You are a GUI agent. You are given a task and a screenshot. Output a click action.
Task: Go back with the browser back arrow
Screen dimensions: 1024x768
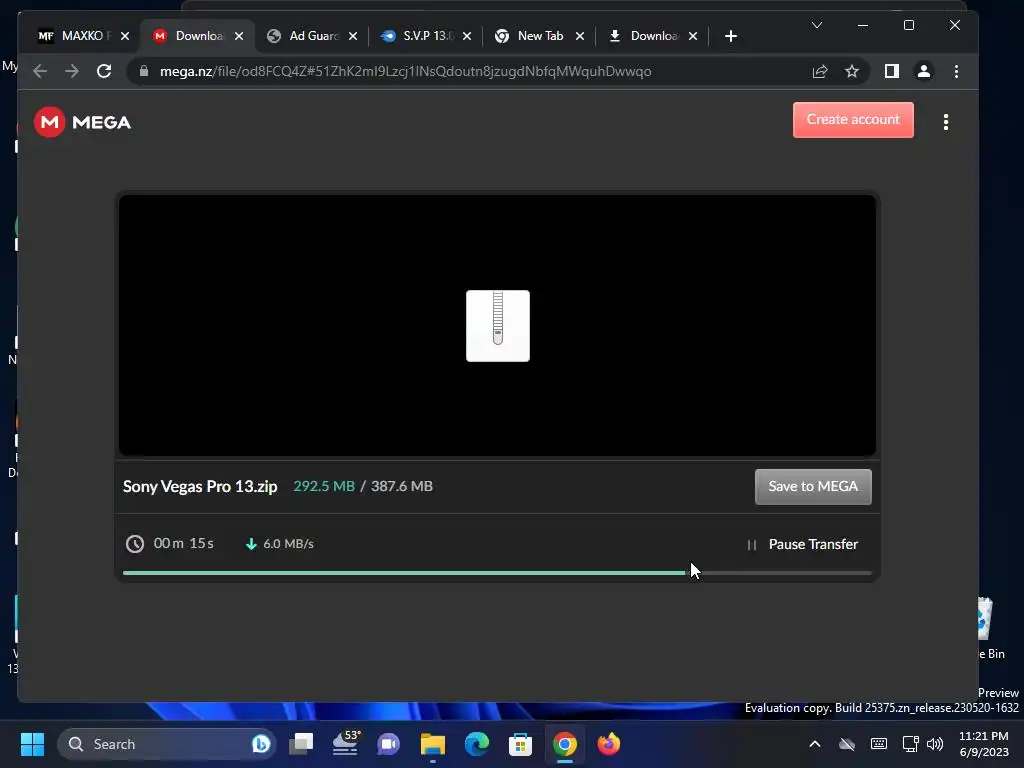tap(40, 71)
